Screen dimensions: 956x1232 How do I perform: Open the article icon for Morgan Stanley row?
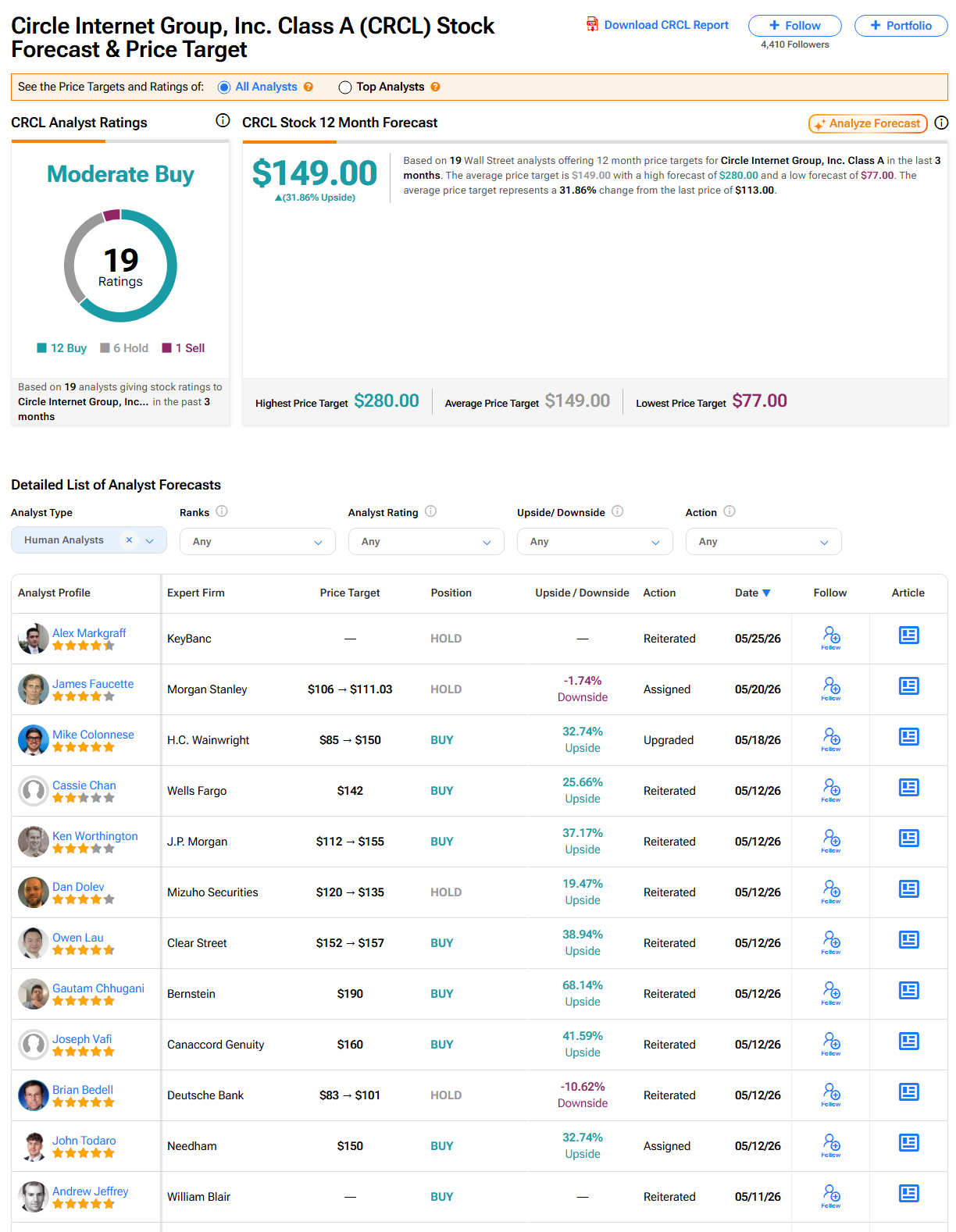coord(909,686)
